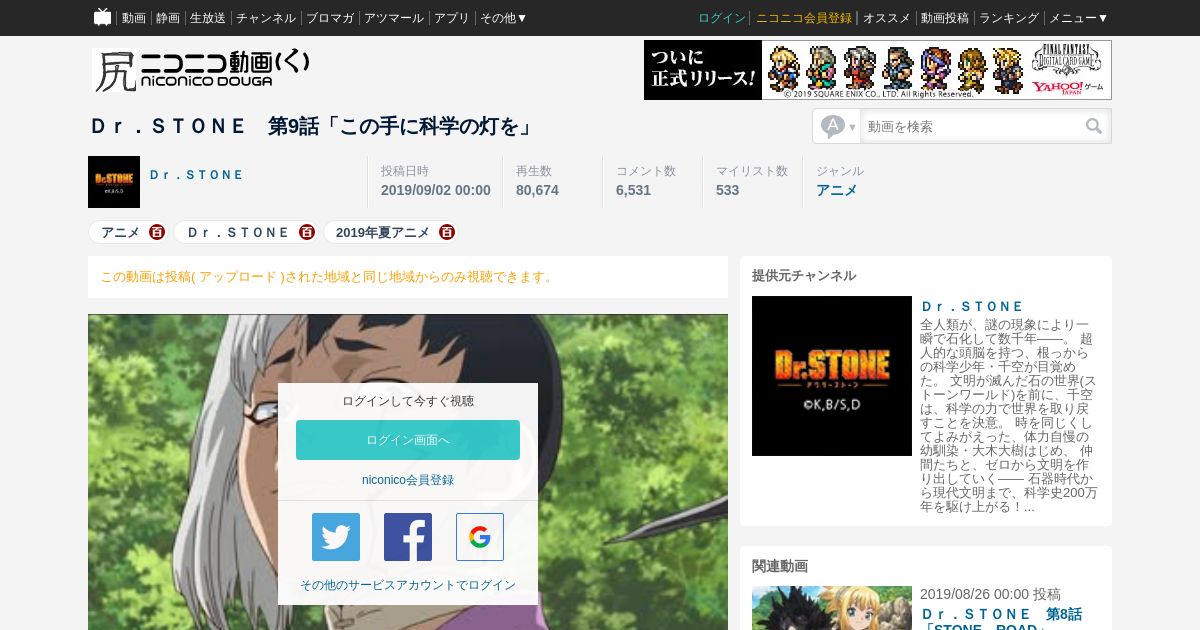Image resolution: width=1200 pixels, height=630 pixels.
Task: Open アプリ in top navigation
Action: [x=452, y=18]
